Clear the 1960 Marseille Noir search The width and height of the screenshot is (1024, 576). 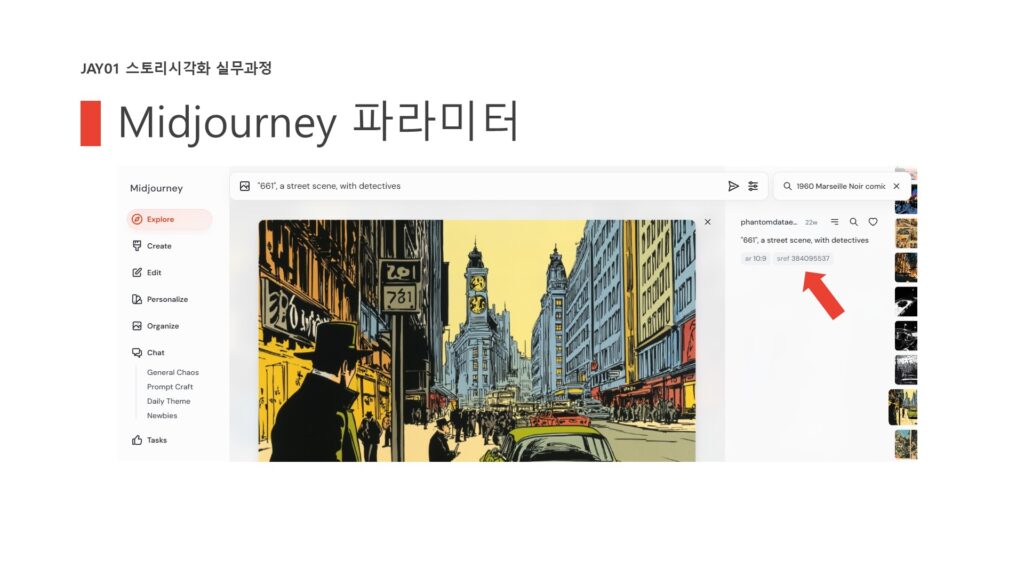(897, 186)
